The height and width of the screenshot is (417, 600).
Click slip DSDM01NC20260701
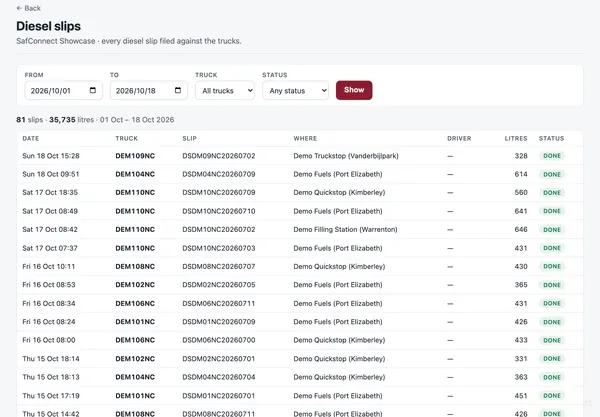click(219, 396)
